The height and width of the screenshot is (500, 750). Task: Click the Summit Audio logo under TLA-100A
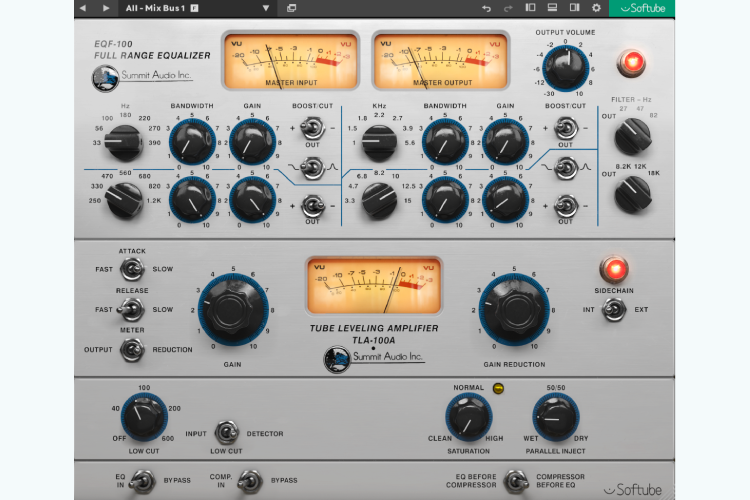pyautogui.click(x=374, y=358)
